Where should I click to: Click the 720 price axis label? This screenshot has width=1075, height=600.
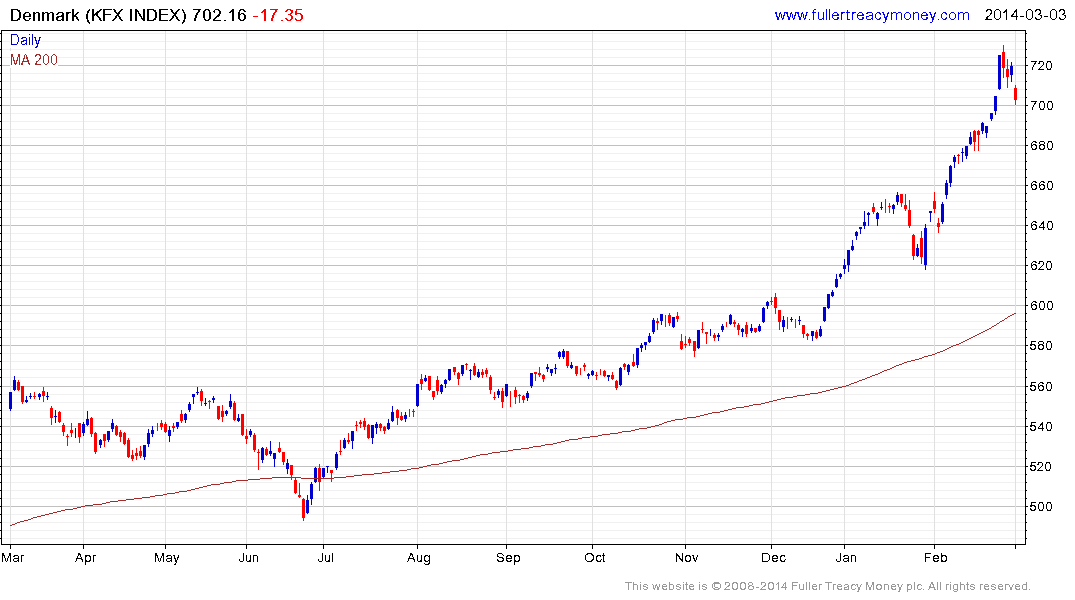pyautogui.click(x=1041, y=66)
